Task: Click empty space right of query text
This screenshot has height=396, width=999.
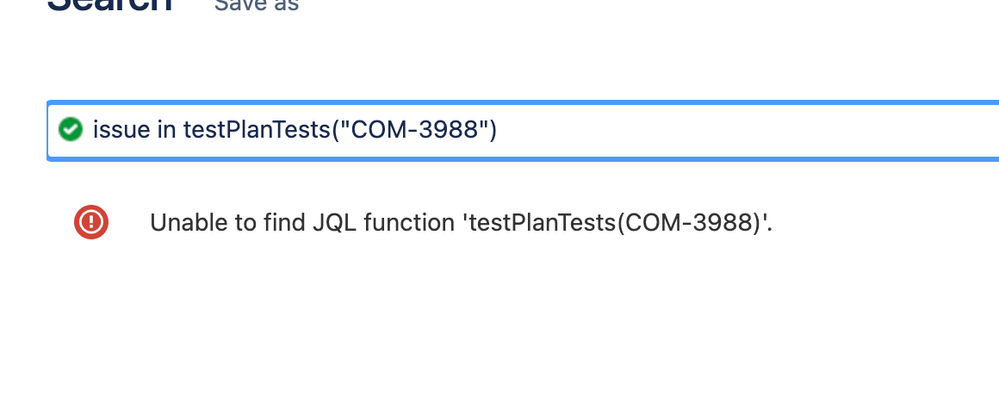Action: click(745, 131)
